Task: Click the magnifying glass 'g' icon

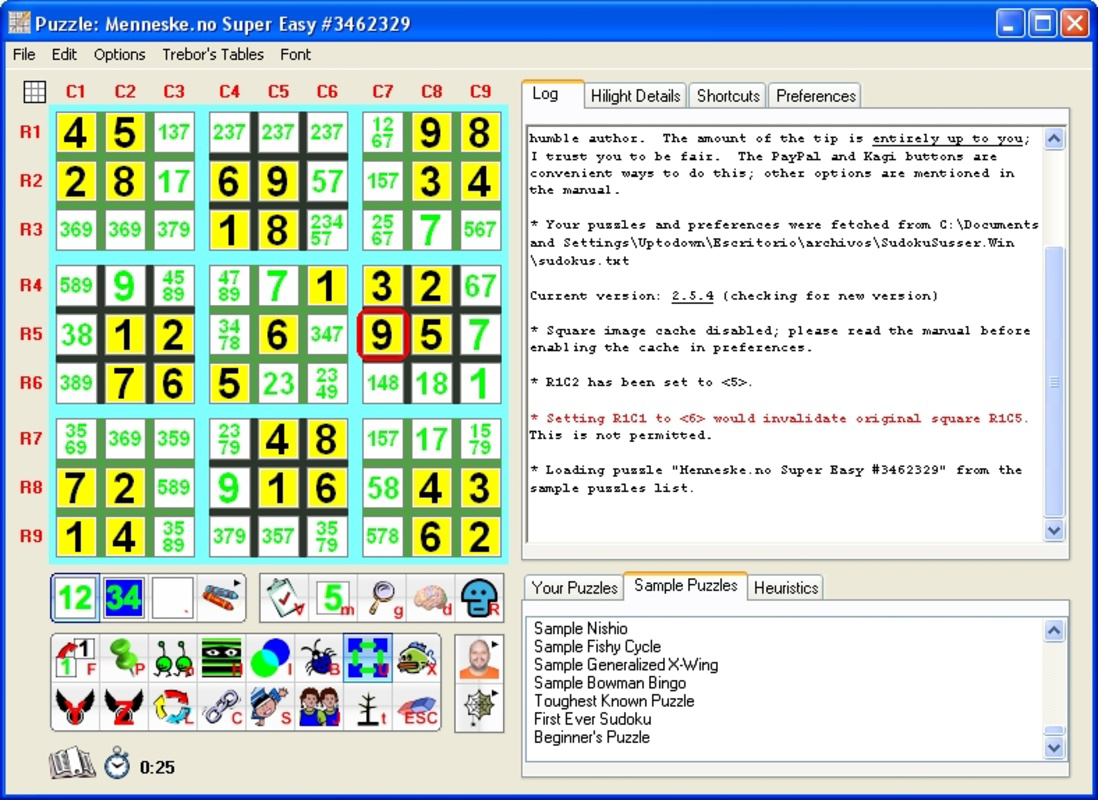Action: 382,598
